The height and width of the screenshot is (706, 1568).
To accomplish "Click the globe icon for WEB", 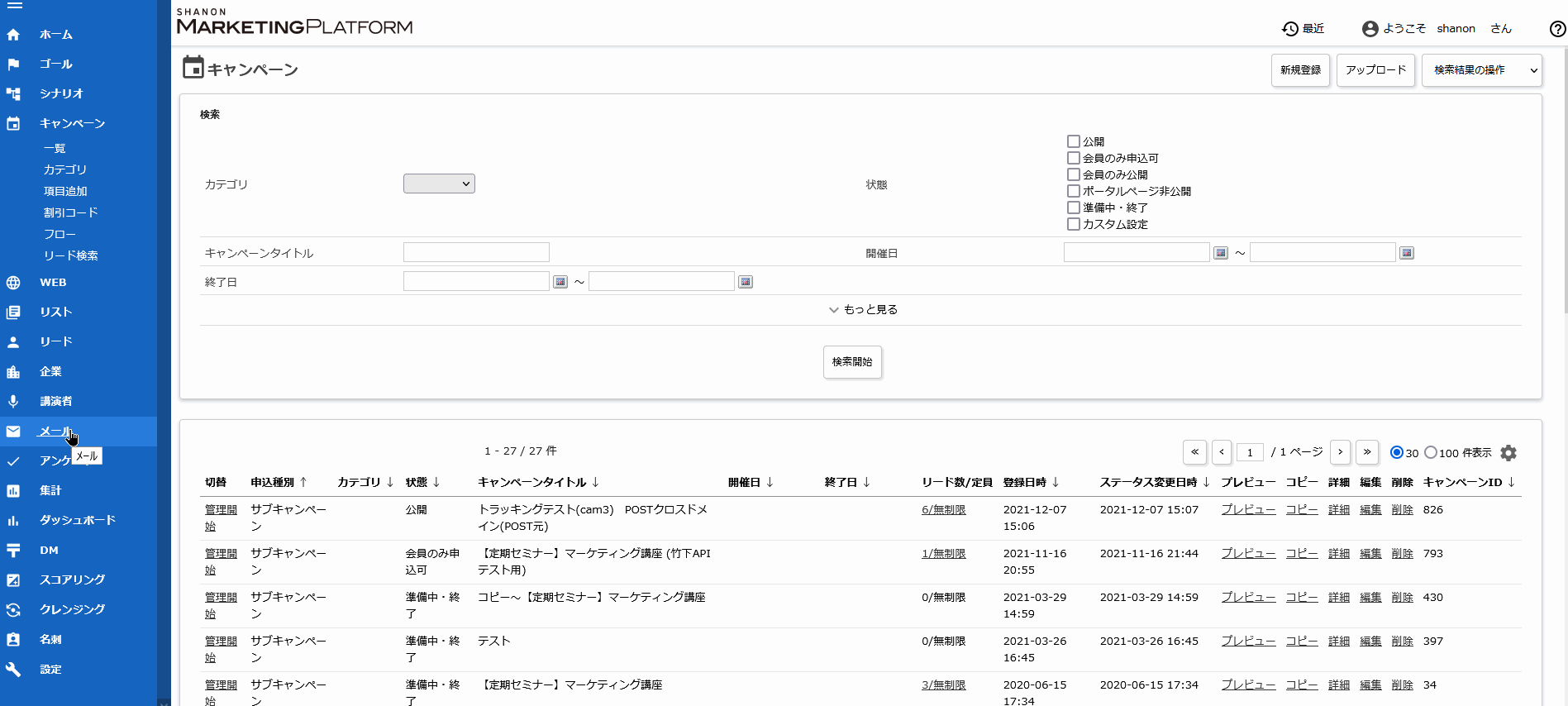I will [13, 283].
